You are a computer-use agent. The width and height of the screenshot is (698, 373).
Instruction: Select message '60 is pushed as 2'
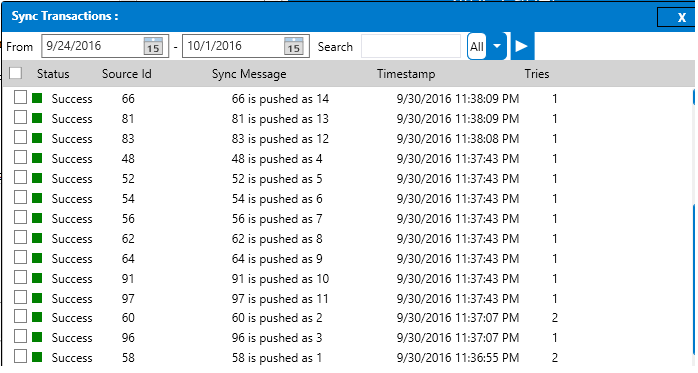277,318
